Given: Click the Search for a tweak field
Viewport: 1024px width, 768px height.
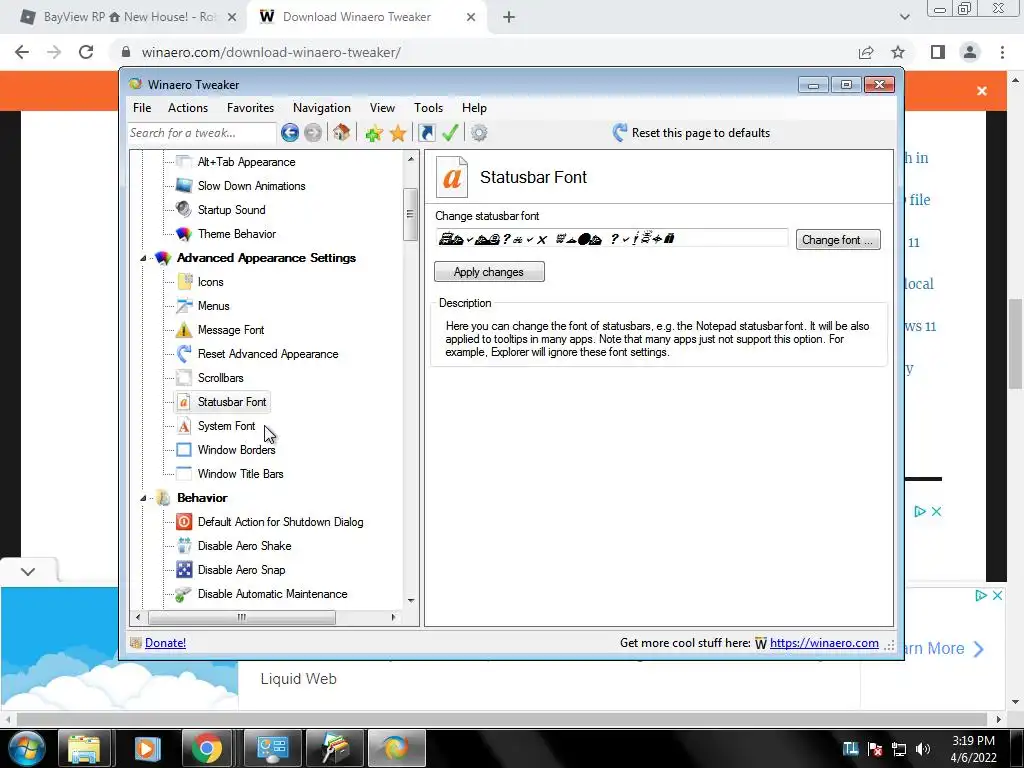Looking at the screenshot, I should [201, 133].
